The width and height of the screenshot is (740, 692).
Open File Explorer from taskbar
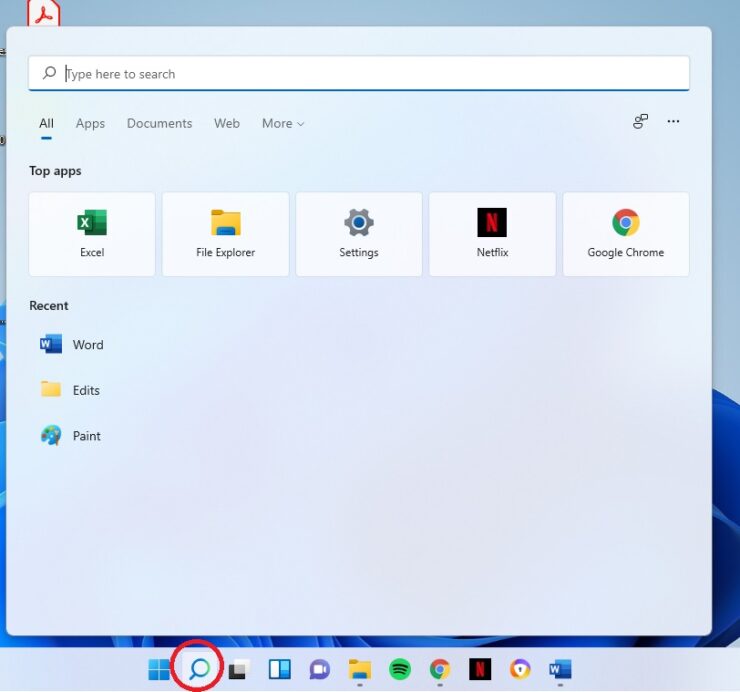[x=360, y=669]
